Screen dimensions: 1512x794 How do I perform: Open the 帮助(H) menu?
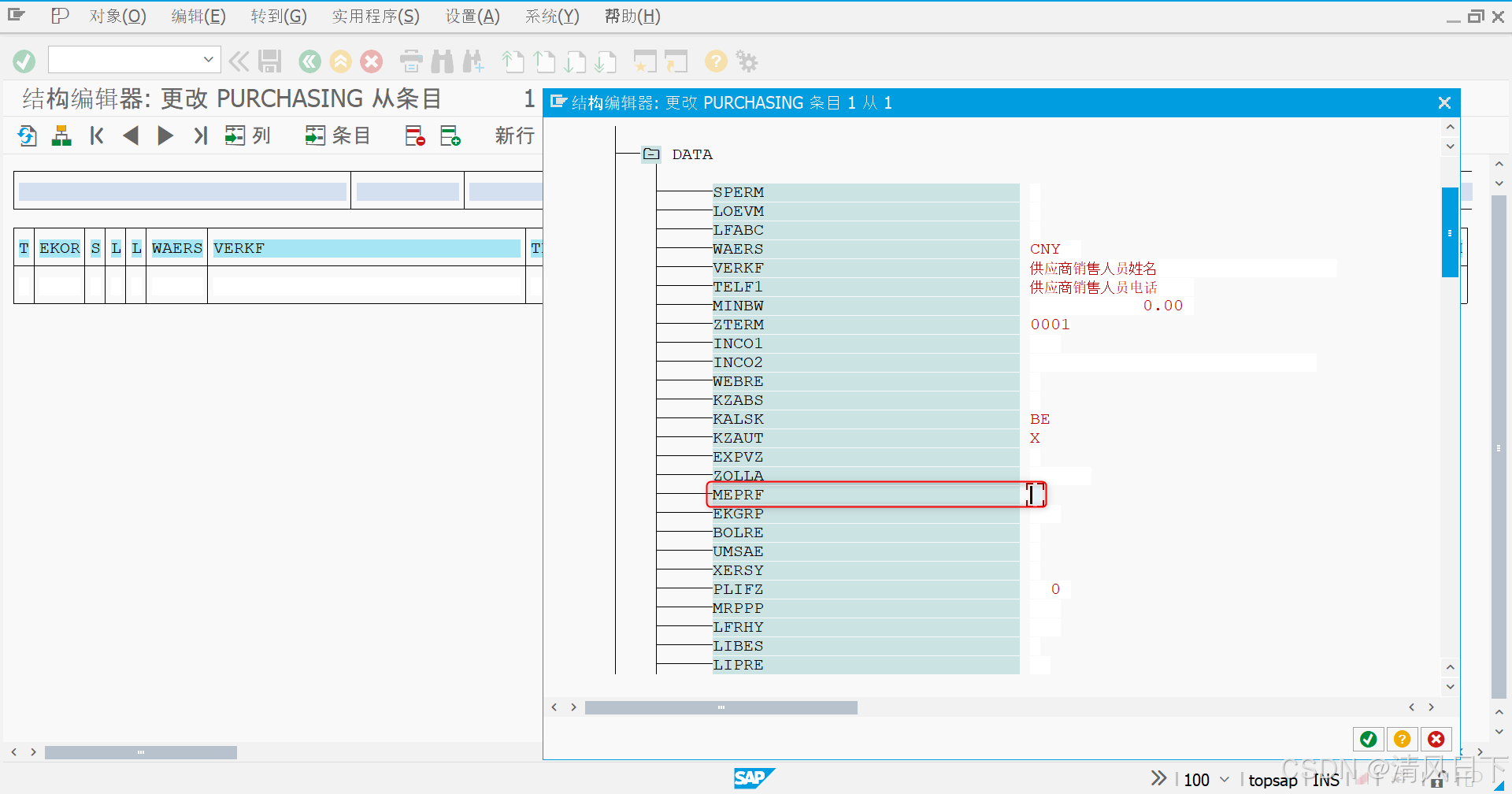tap(632, 17)
